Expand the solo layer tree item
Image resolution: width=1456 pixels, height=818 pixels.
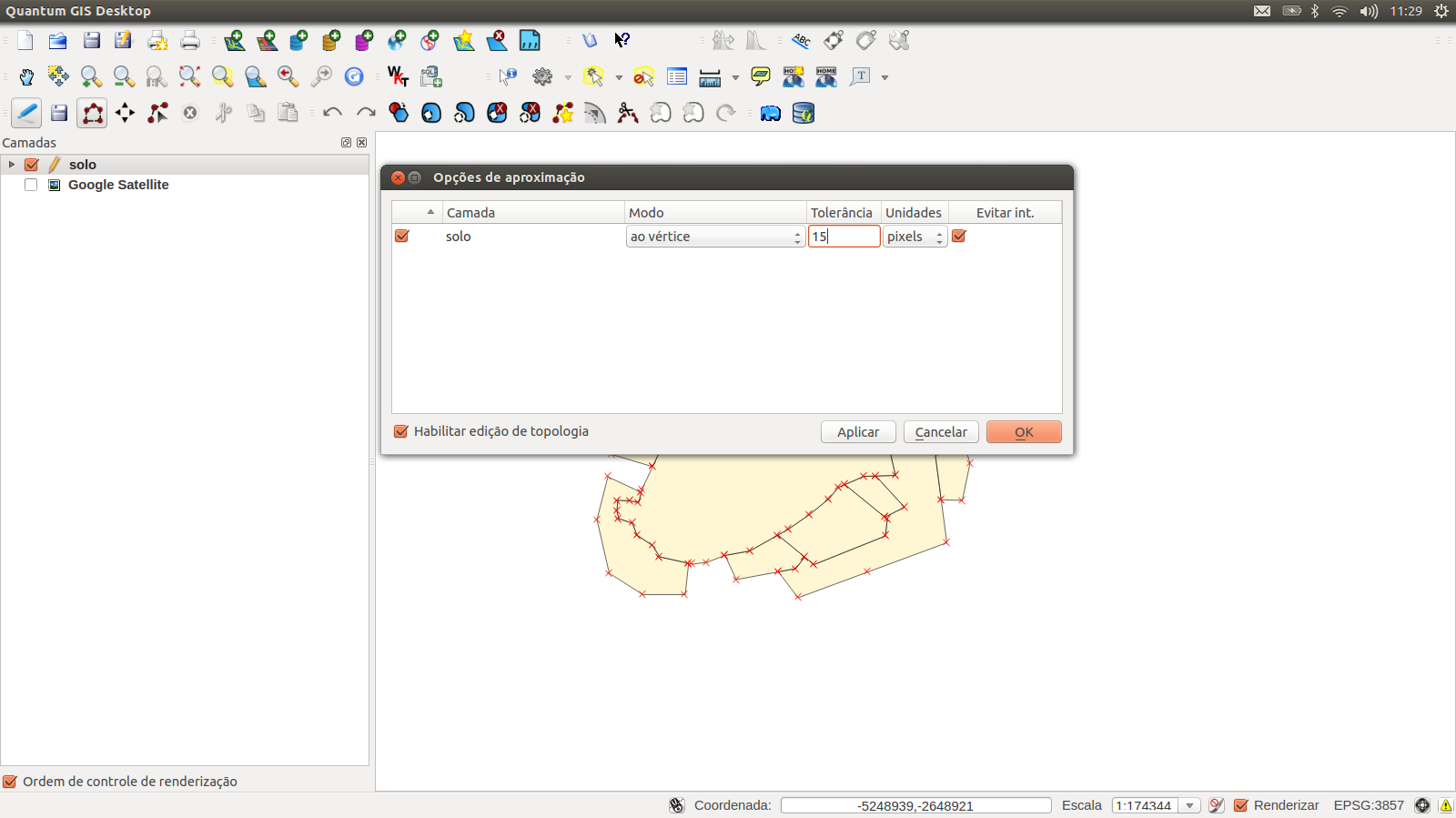click(x=12, y=165)
